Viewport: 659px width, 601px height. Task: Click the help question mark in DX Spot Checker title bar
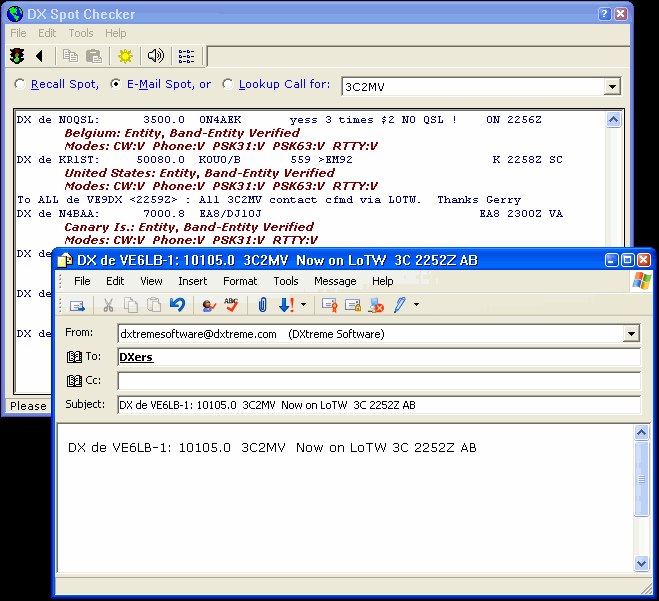(604, 14)
